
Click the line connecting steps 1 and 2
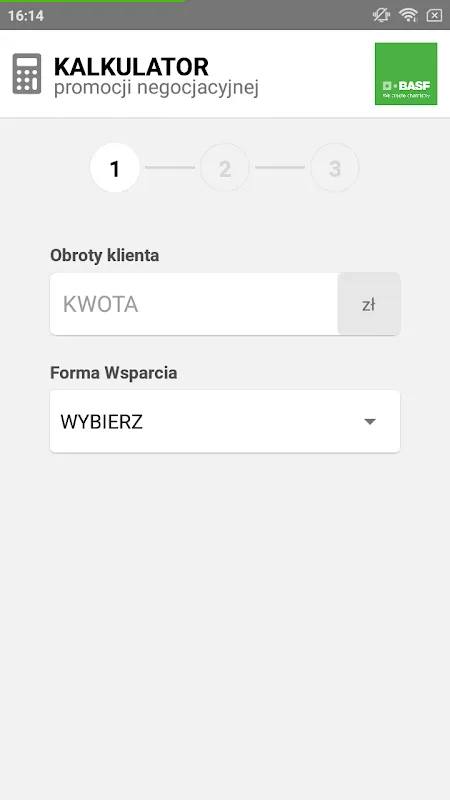pos(170,167)
